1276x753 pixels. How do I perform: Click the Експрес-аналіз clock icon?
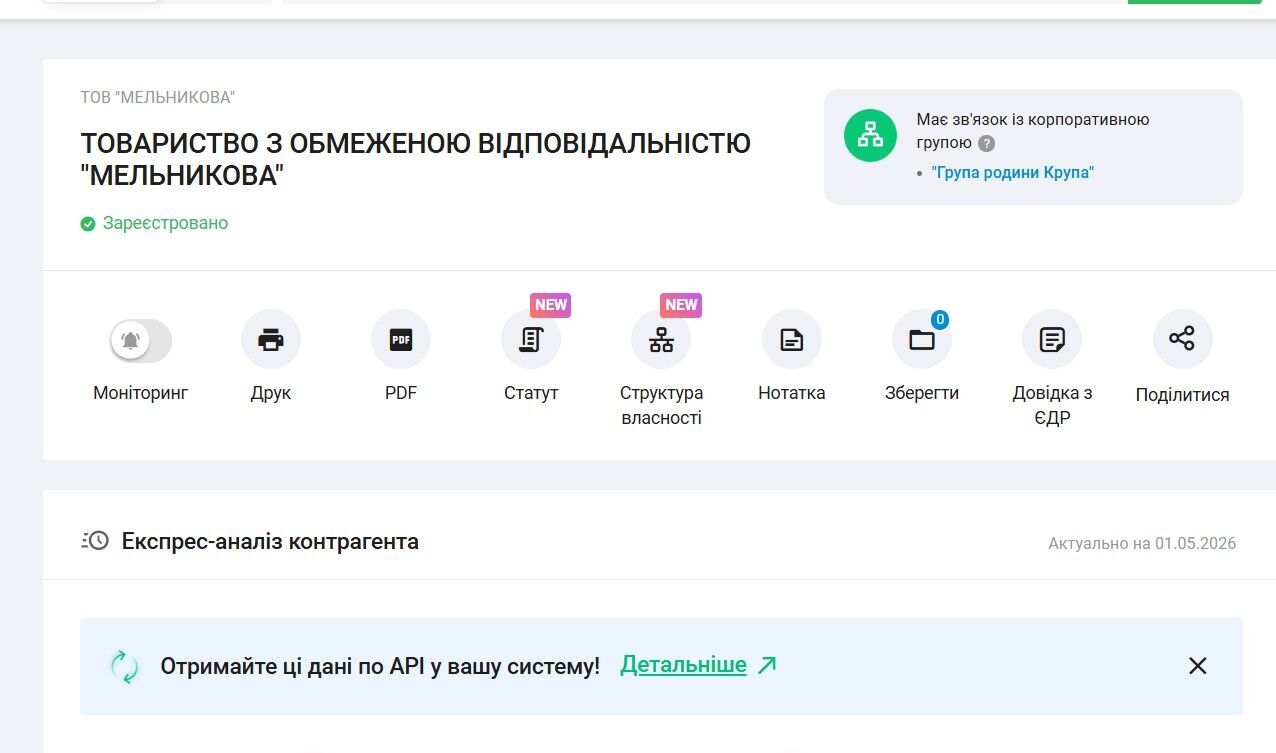(95, 542)
